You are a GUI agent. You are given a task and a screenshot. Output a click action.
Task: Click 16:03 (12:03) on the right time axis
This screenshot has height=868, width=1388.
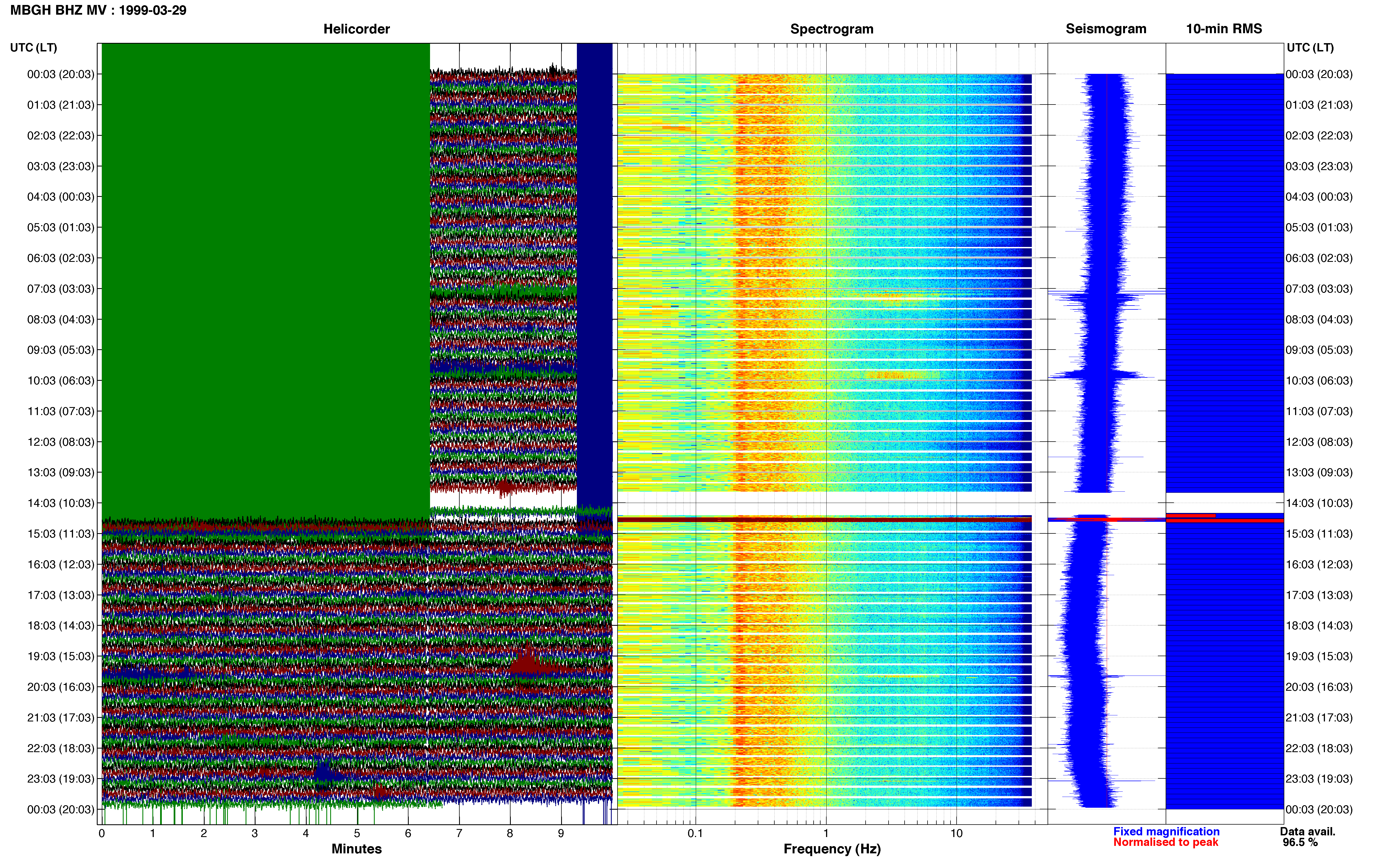point(1319,564)
